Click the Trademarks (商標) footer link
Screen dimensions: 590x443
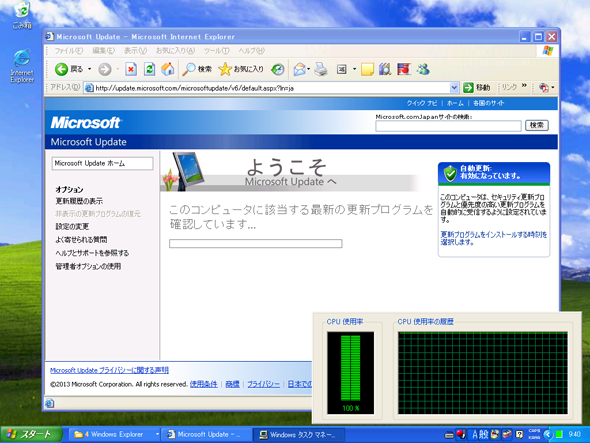pos(232,384)
